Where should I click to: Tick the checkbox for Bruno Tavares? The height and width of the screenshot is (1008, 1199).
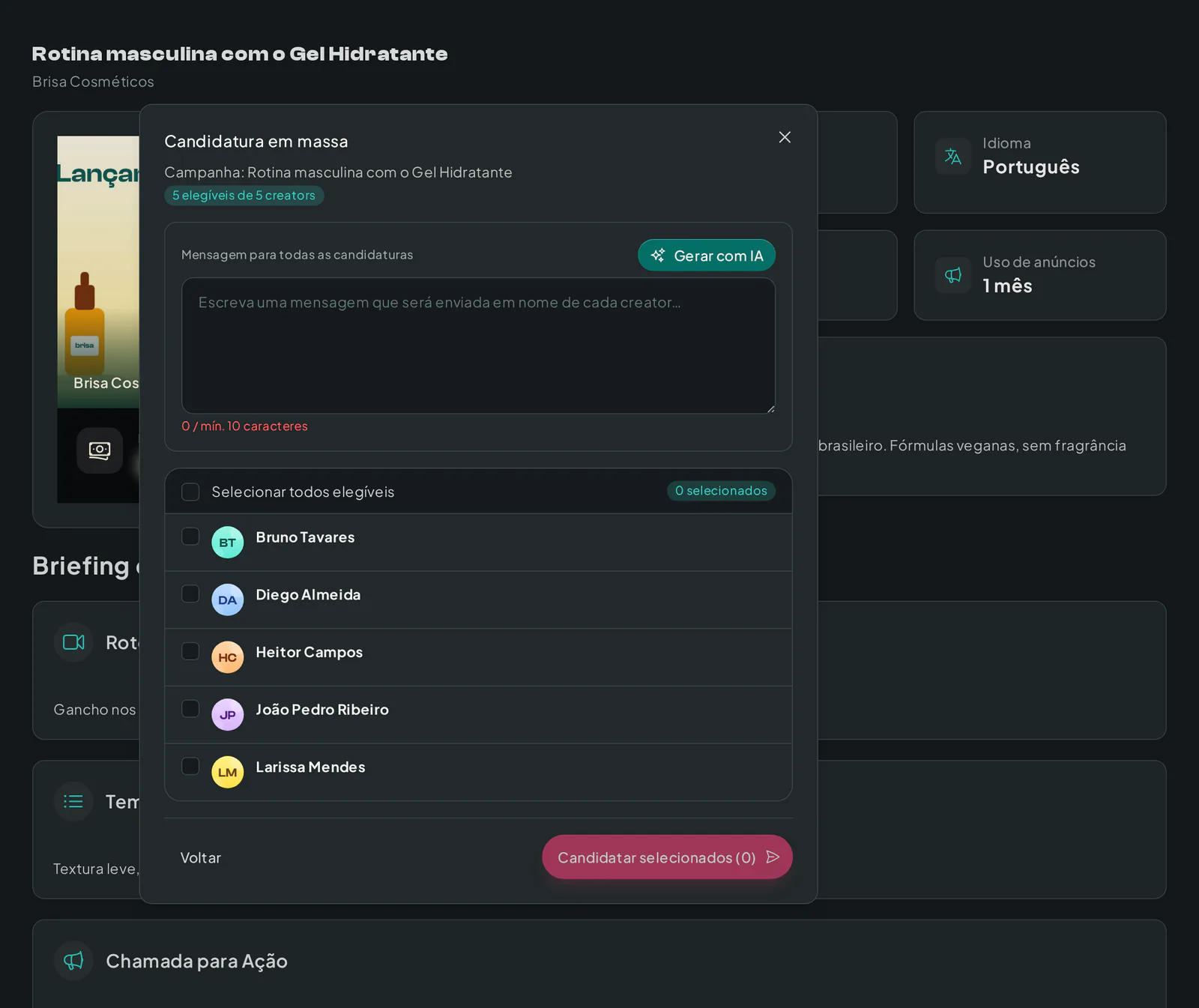point(190,537)
